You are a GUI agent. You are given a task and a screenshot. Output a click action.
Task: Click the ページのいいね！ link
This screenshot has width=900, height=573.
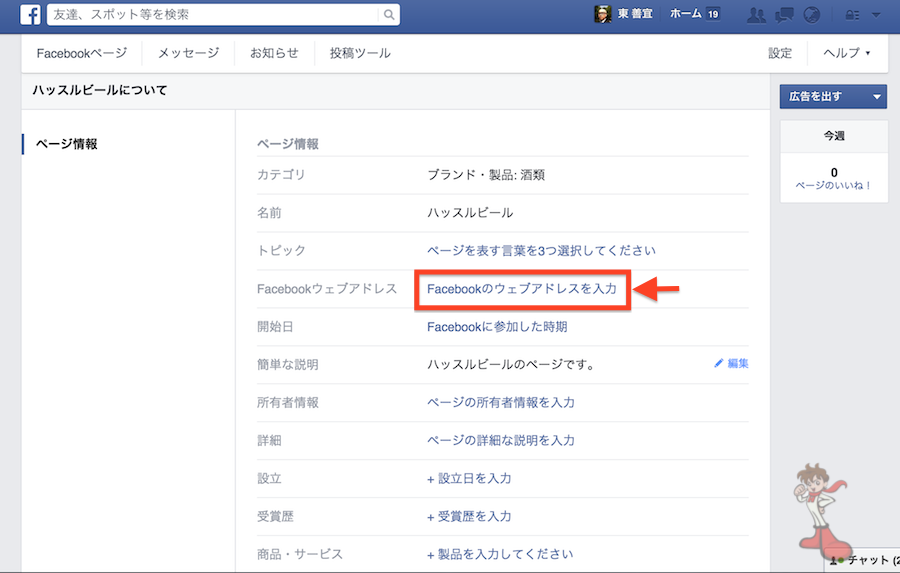click(x=833, y=185)
